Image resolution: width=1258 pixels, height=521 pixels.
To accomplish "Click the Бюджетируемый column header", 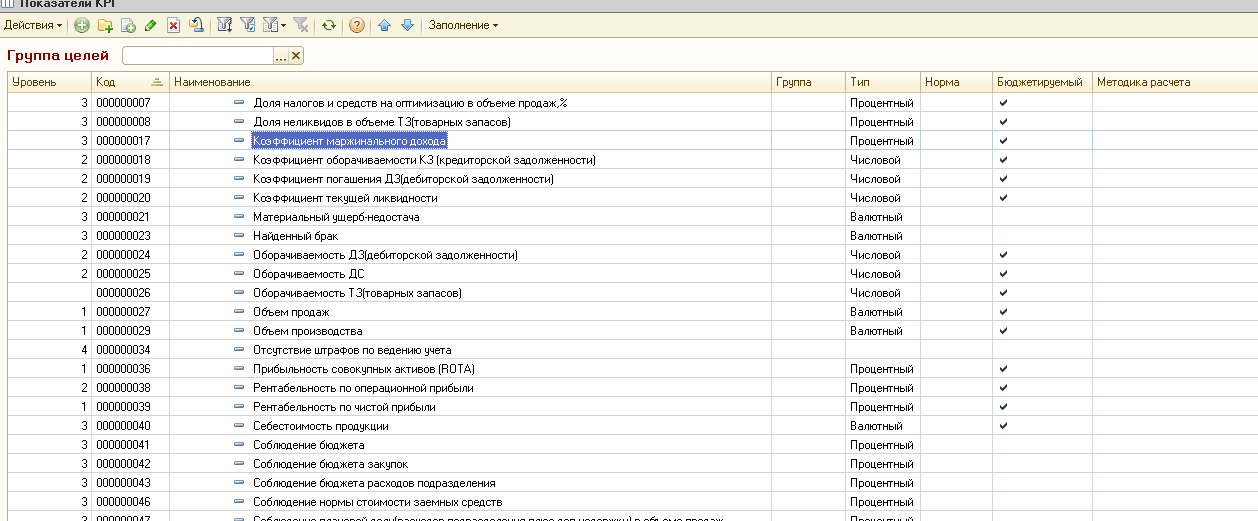I will pyautogui.click(x=1042, y=82).
